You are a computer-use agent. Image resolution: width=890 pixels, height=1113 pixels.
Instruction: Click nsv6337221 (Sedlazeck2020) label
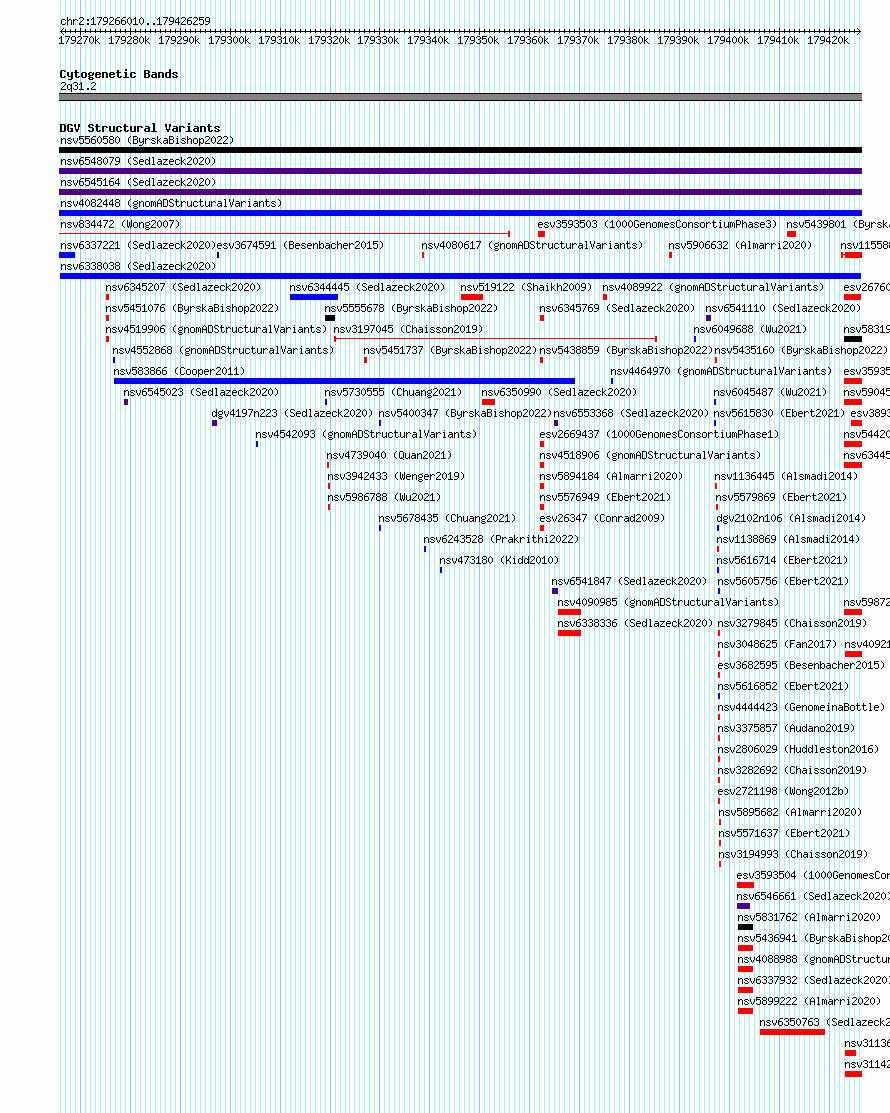click(x=138, y=245)
